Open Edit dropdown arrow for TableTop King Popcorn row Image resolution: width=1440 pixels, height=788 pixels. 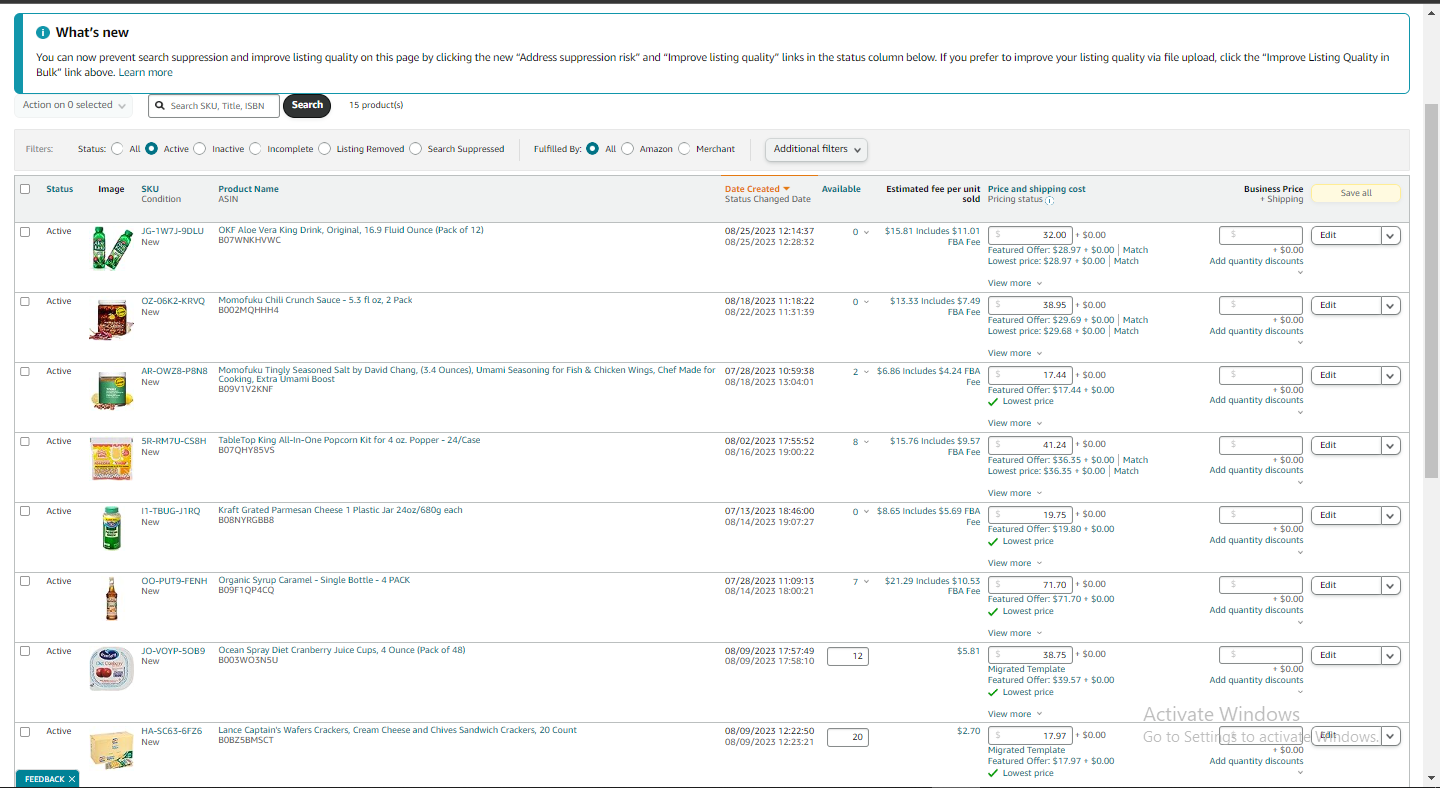point(1391,446)
